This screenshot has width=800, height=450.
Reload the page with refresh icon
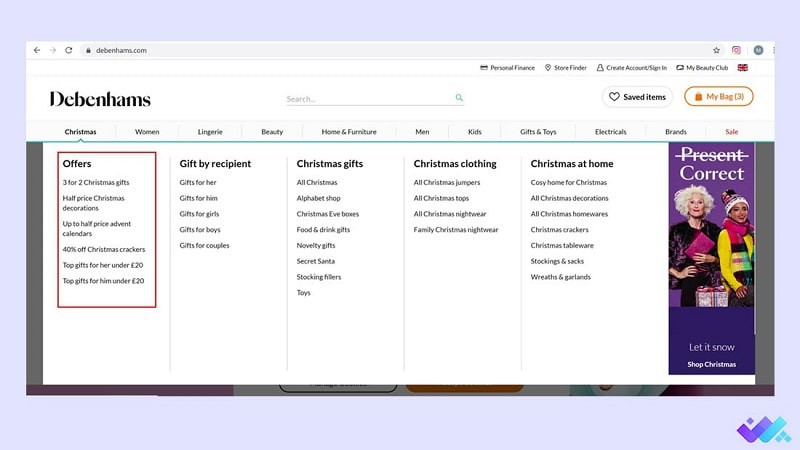click(68, 50)
